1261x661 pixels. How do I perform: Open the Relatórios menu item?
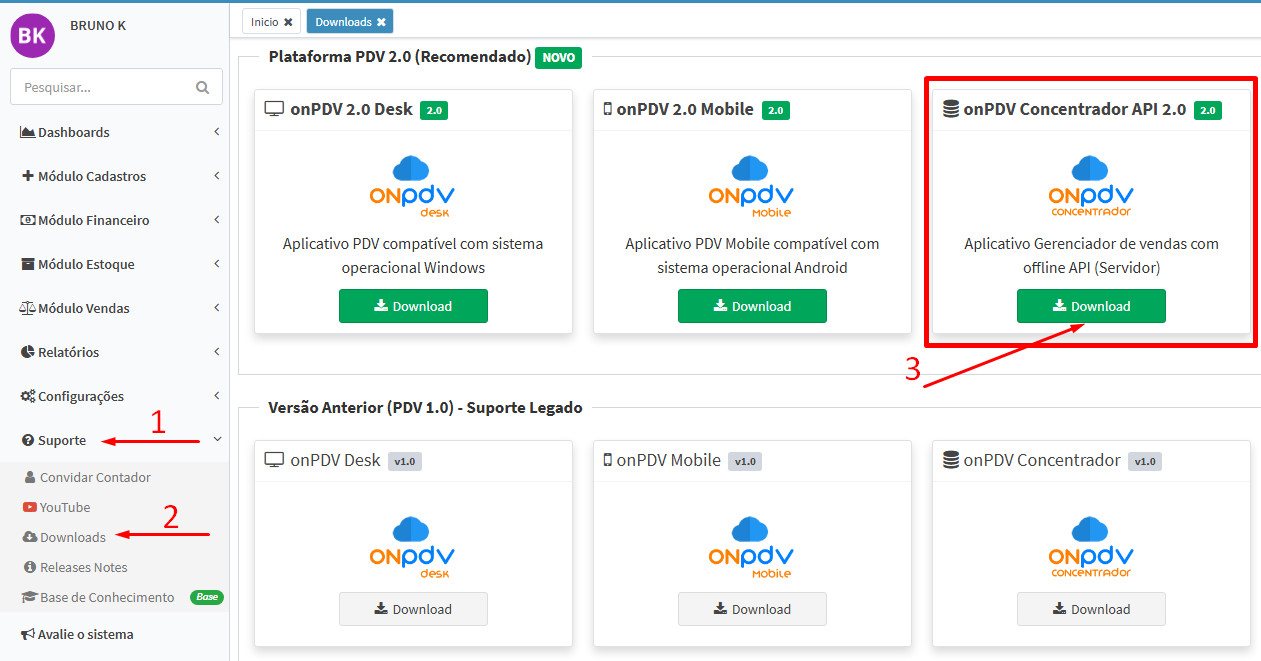pyautogui.click(x=115, y=352)
